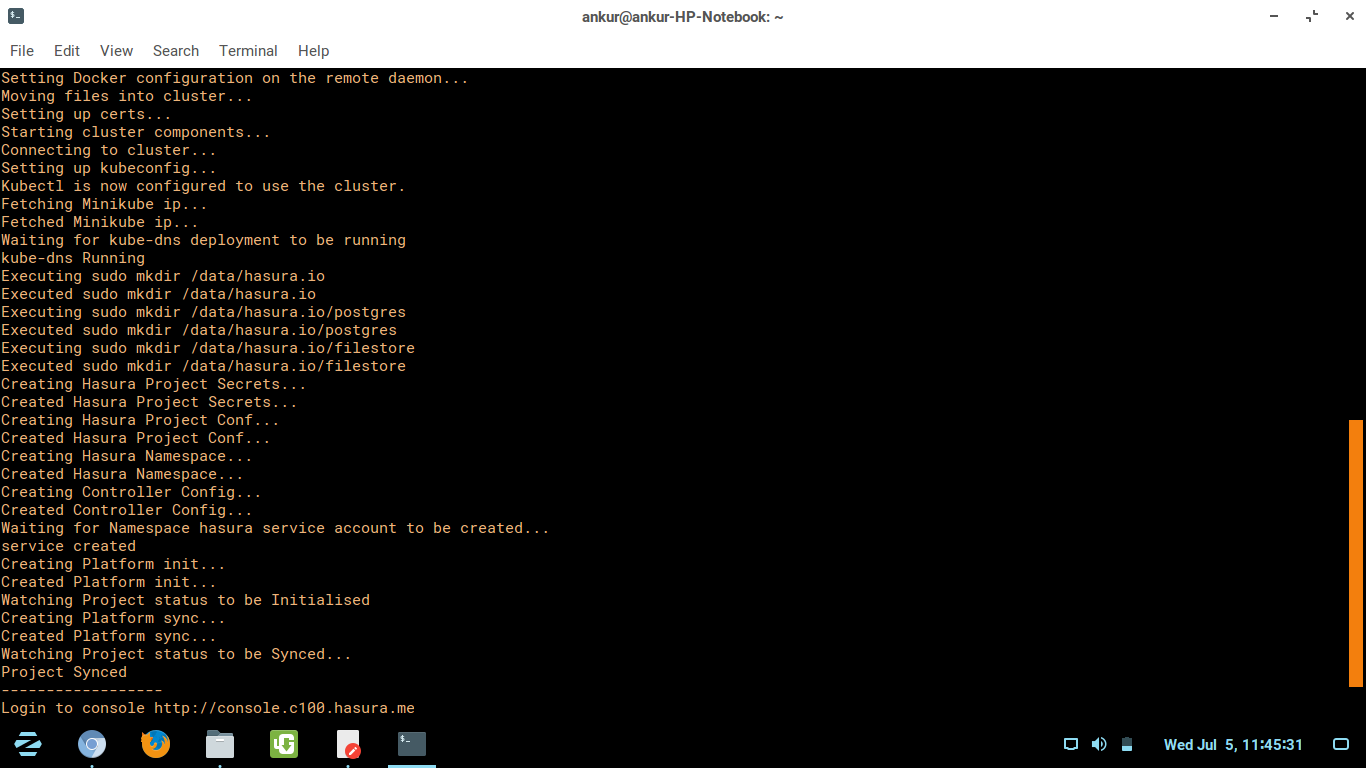Click the 'Moving files into cluster...' line
1366x768 pixels.
tap(127, 96)
